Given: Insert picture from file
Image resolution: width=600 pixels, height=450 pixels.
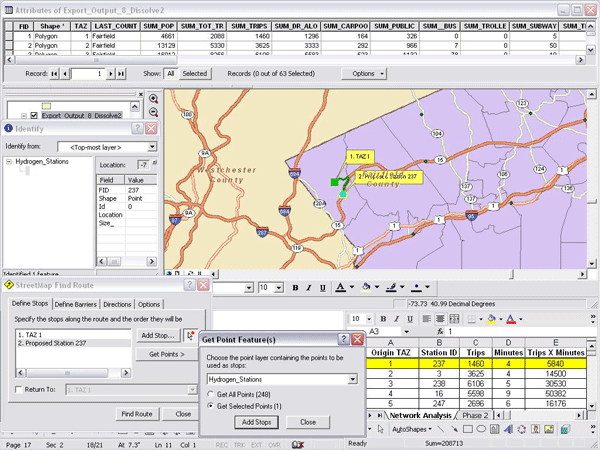Looking at the screenshot, I should 549,429.
